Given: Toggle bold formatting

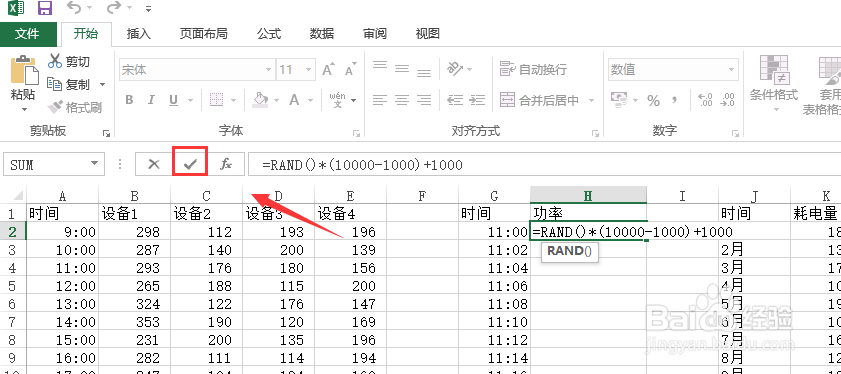Looking at the screenshot, I should 129,100.
